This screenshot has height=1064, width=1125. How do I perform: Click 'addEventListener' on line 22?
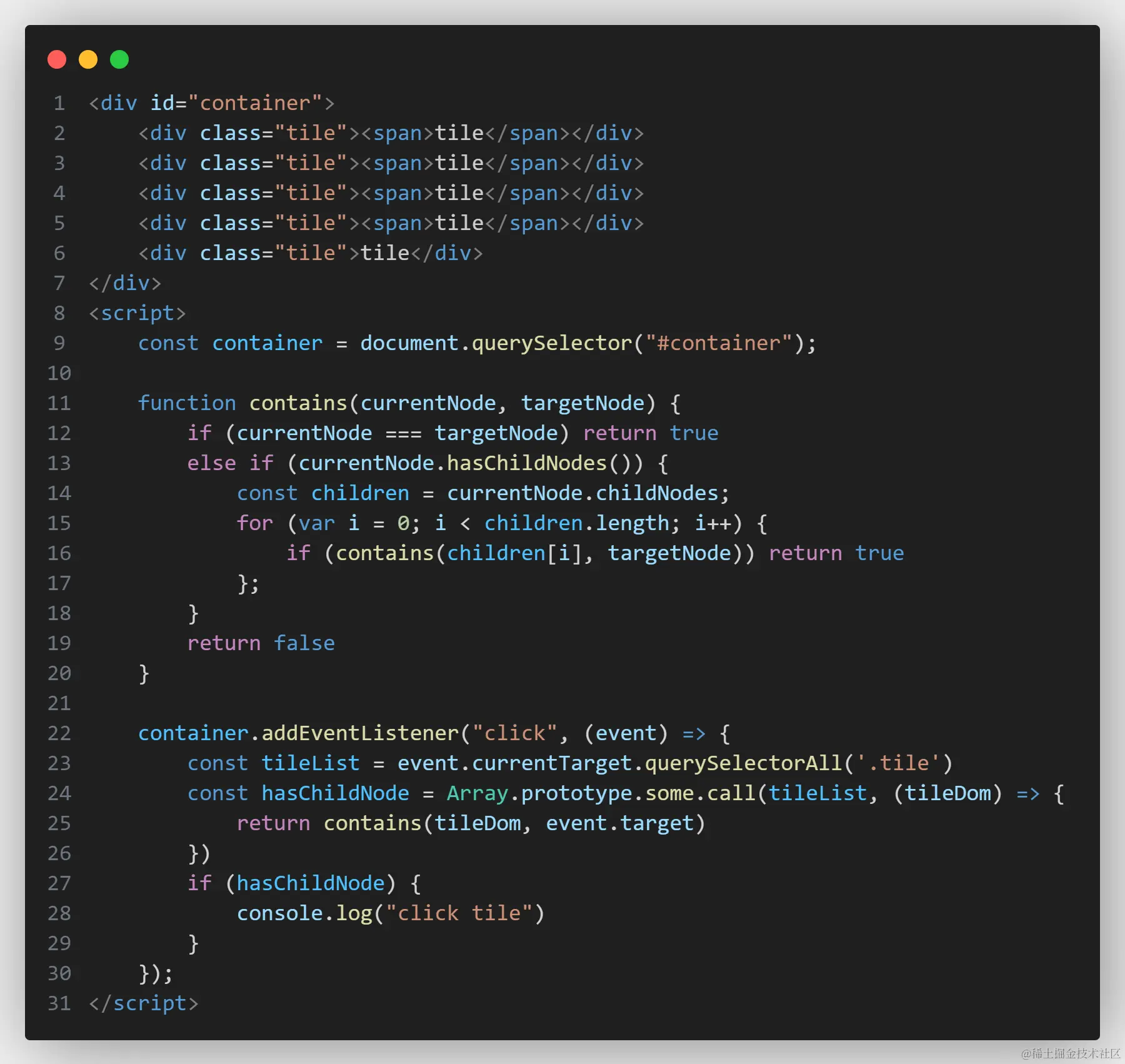[360, 733]
